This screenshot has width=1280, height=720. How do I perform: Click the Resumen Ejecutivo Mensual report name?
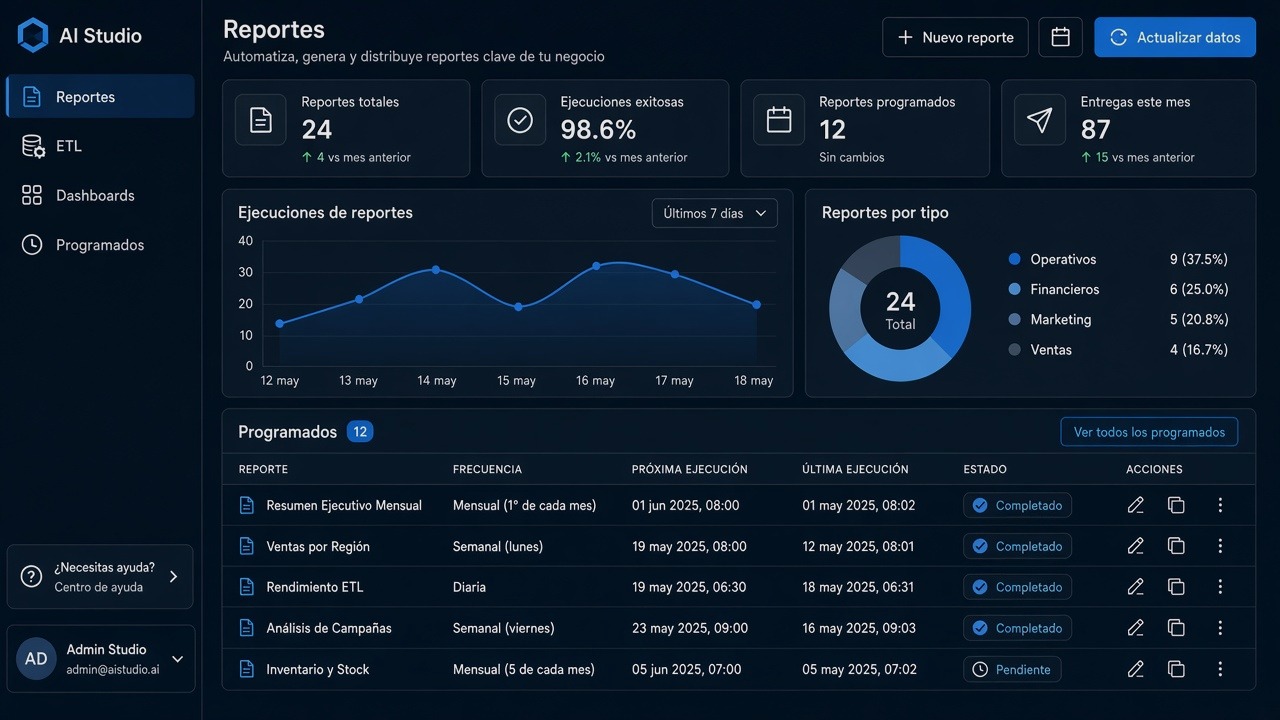(x=344, y=505)
